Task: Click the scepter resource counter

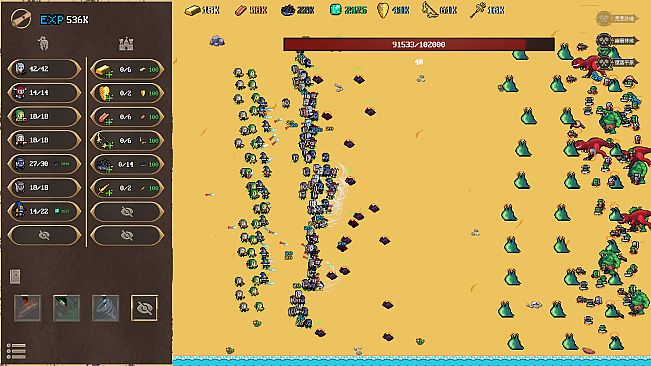Action: coord(487,10)
